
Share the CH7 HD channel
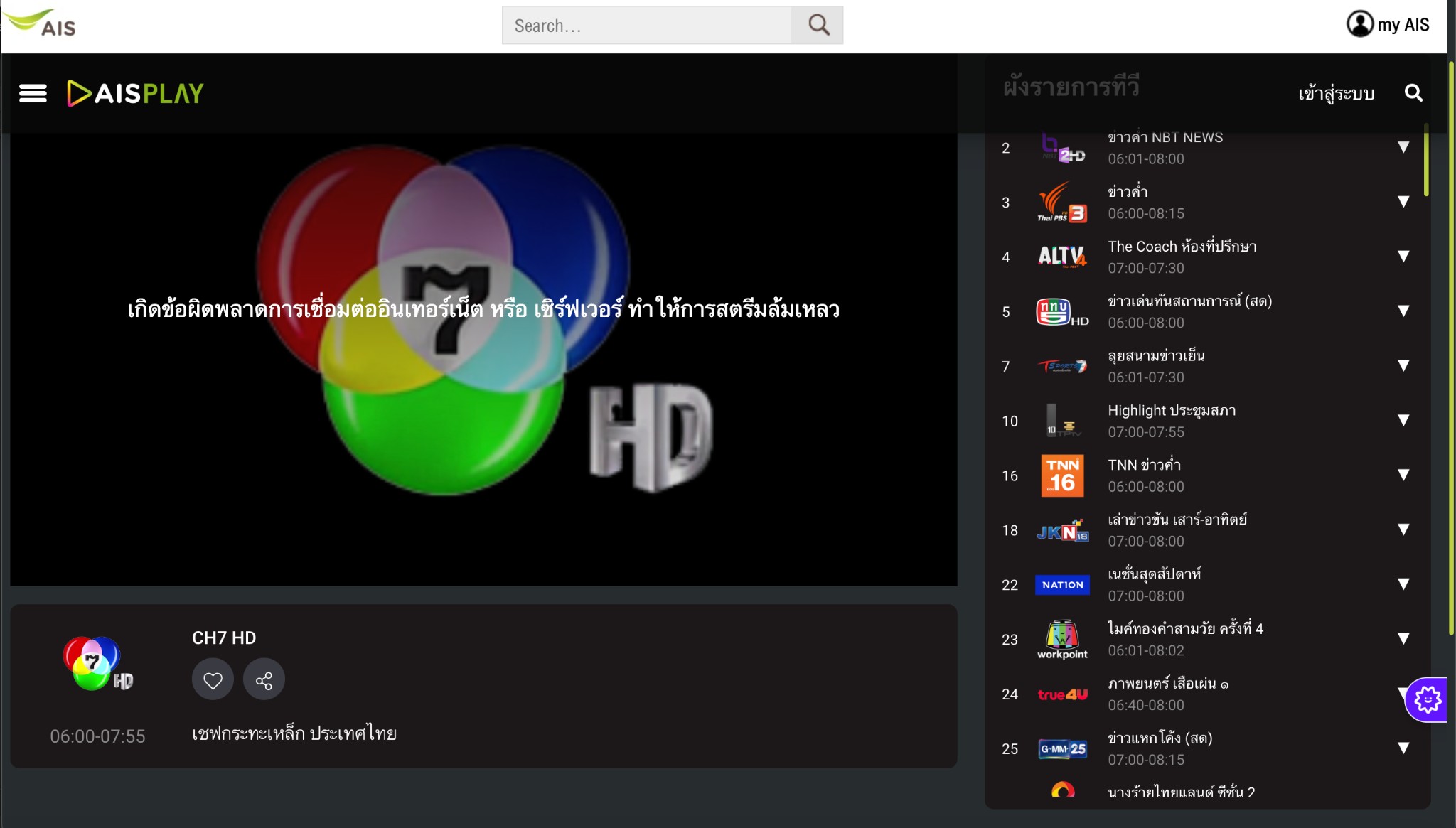coord(264,679)
